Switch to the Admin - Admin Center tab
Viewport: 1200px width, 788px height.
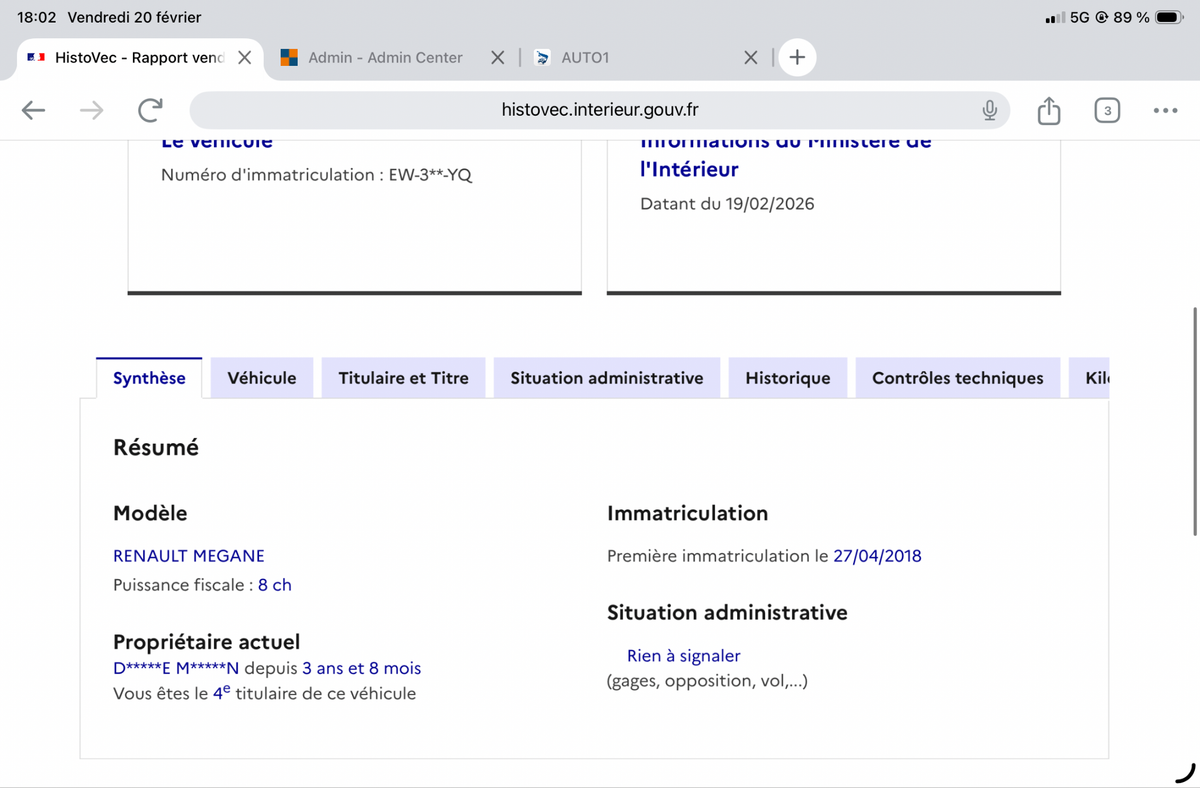385,57
